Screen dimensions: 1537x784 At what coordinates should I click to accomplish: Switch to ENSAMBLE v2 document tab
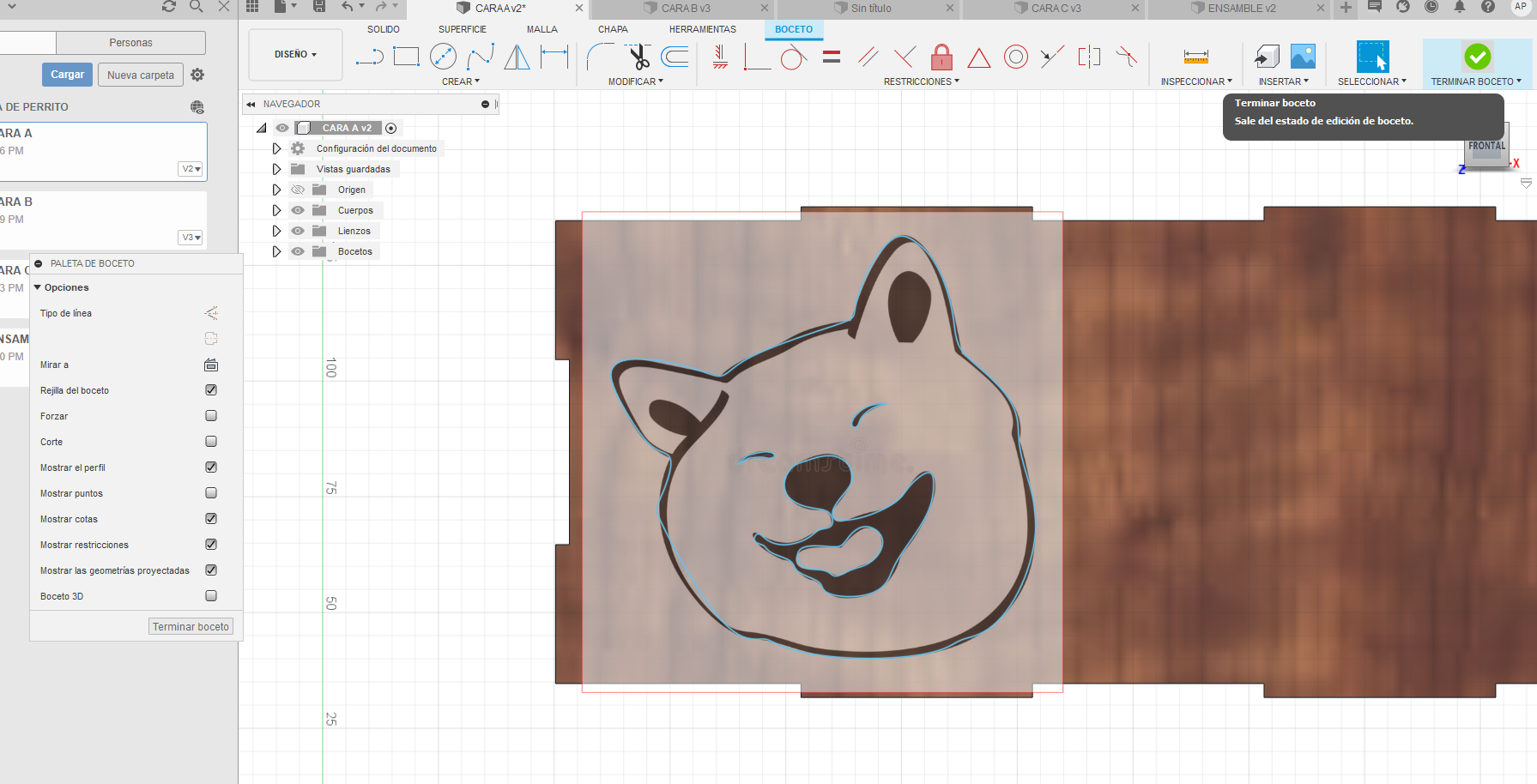[1241, 9]
